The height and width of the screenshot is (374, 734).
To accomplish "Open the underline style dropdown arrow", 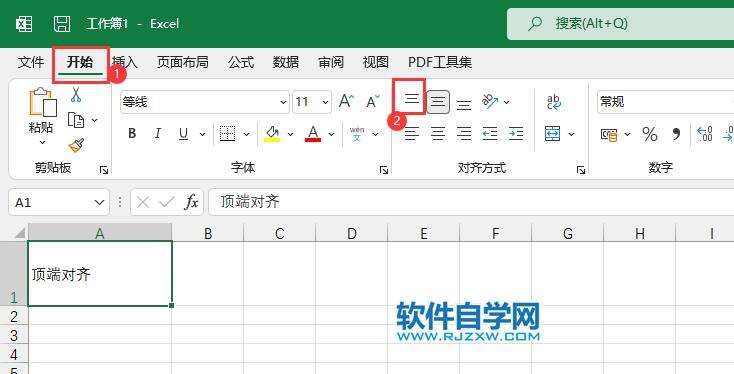I will point(202,134).
